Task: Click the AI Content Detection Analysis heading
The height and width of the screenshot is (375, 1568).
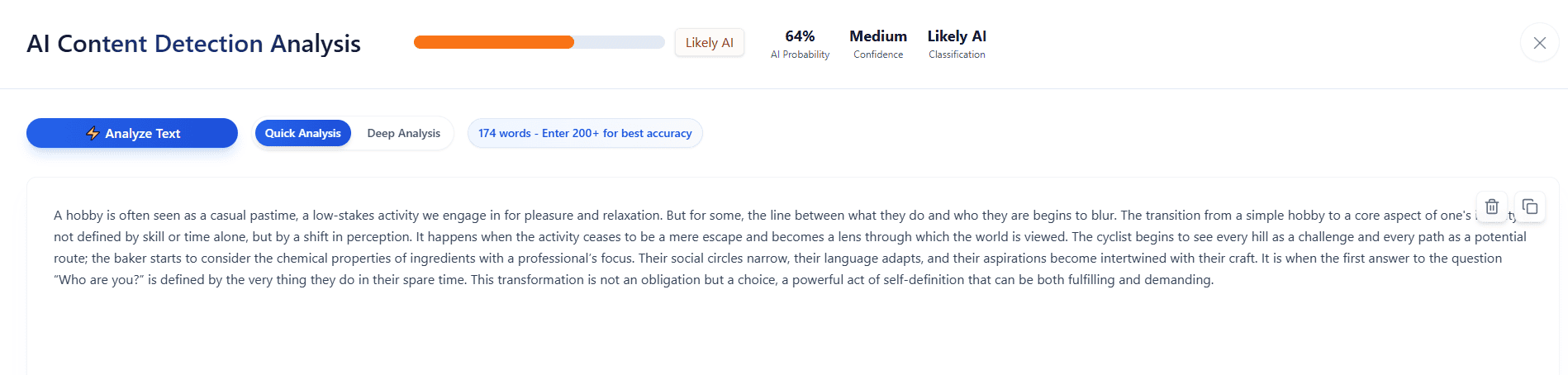Action: 193,43
